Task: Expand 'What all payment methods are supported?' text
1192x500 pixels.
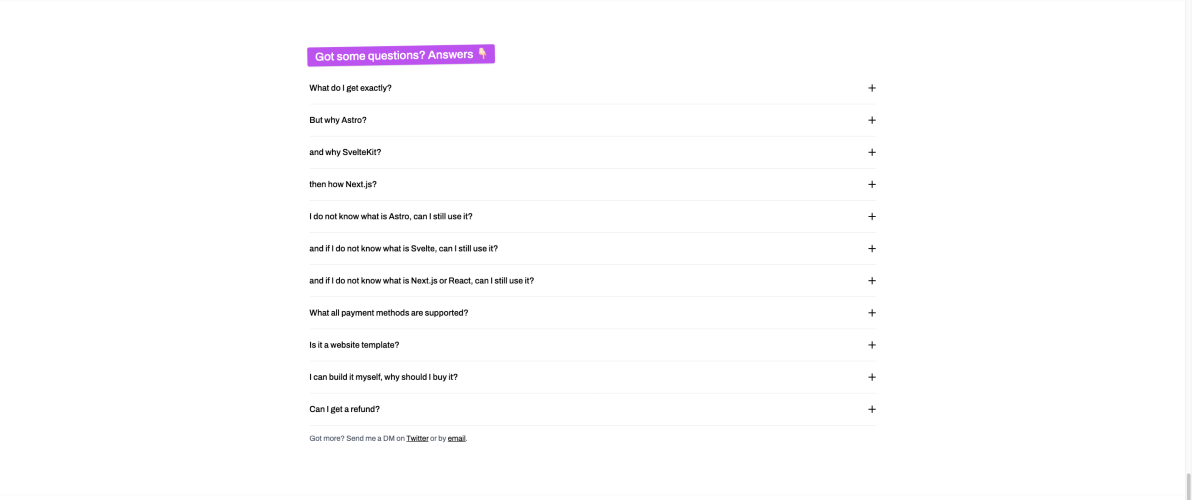Action: [388, 313]
